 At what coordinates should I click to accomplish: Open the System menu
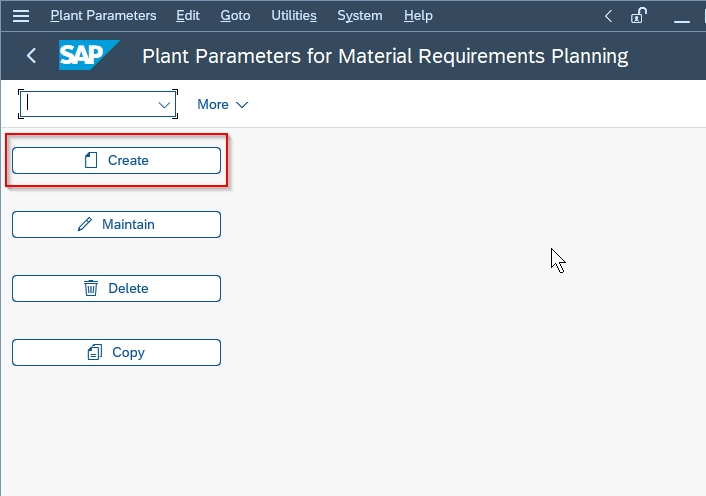tap(360, 16)
